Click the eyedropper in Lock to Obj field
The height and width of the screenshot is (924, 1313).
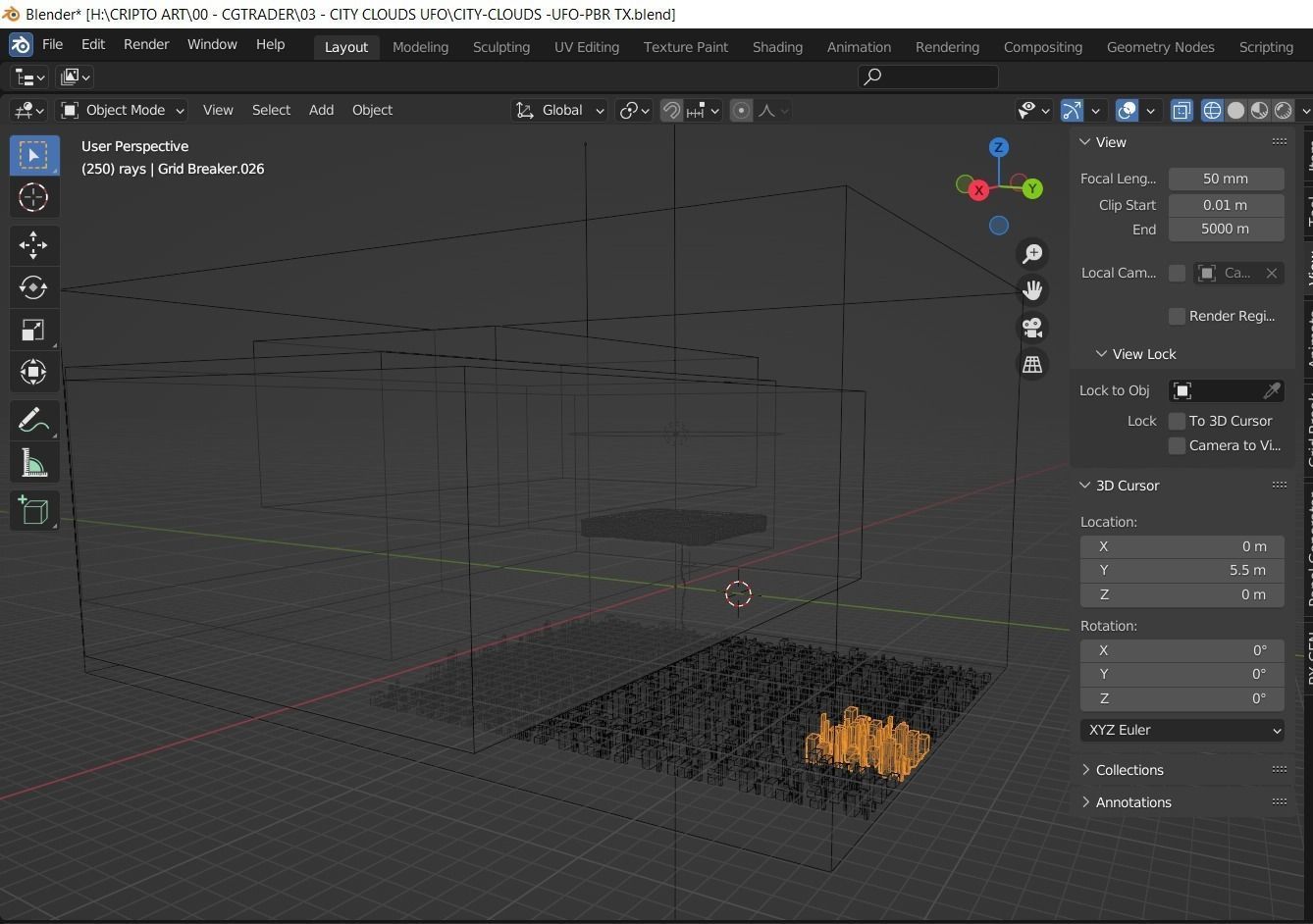tap(1272, 390)
